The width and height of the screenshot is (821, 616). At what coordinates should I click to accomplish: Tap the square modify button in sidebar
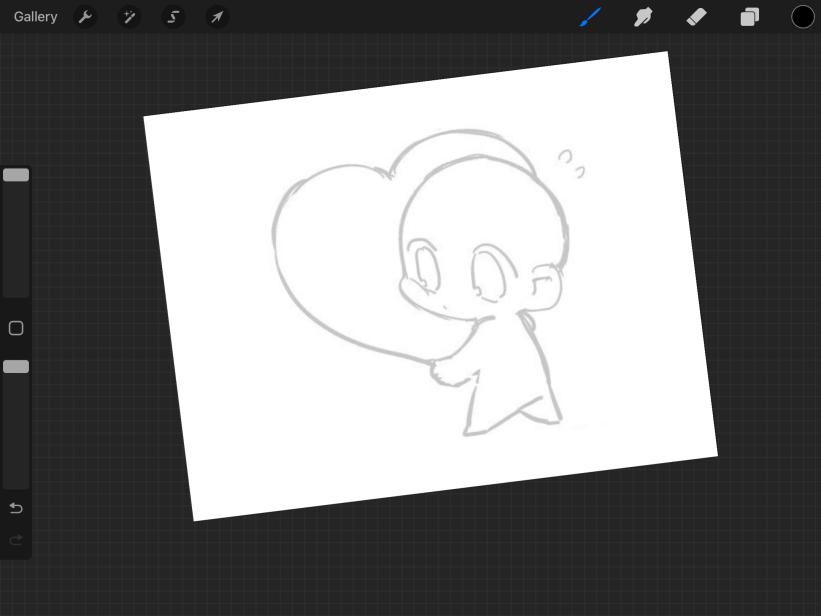point(16,328)
